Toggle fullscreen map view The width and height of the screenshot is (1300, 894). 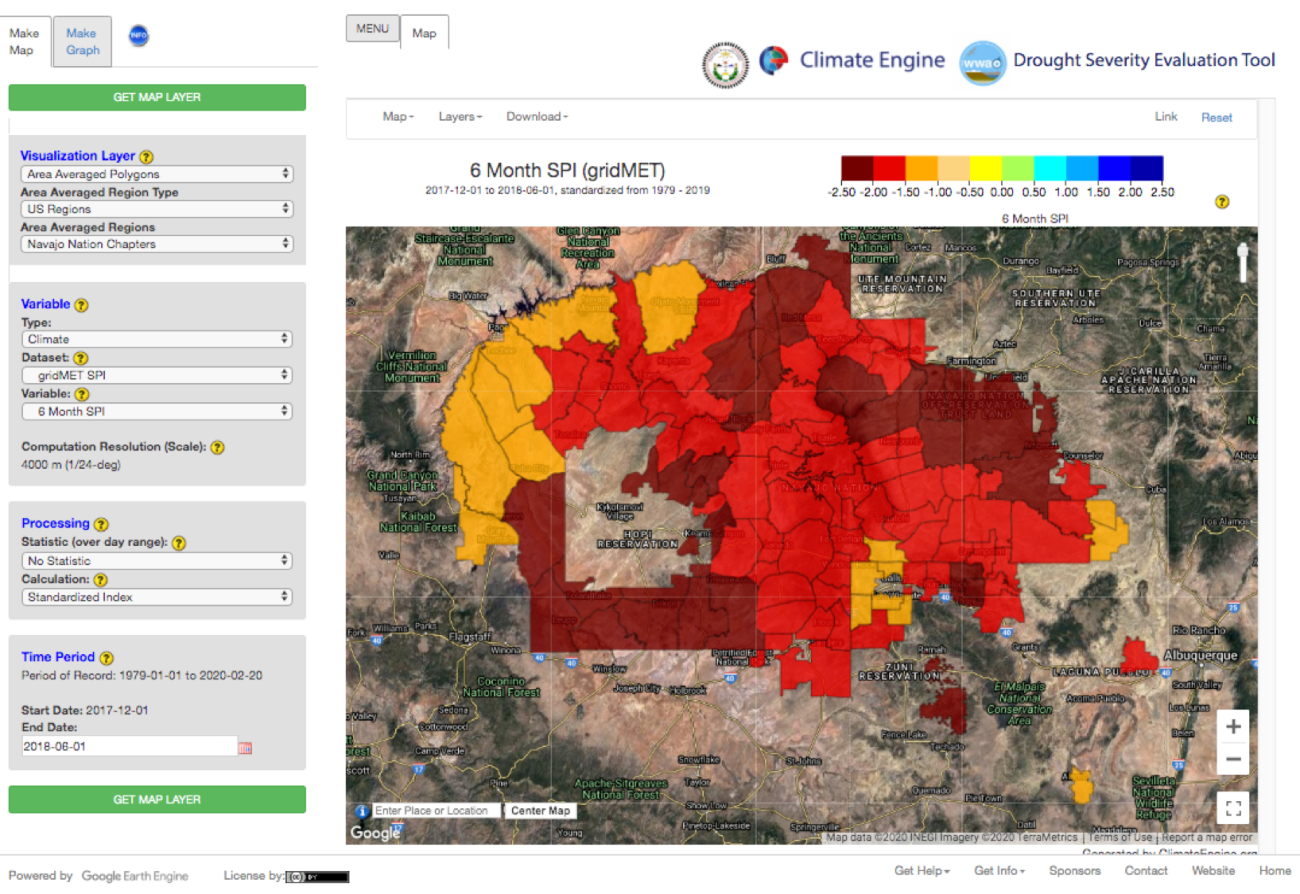click(1233, 808)
